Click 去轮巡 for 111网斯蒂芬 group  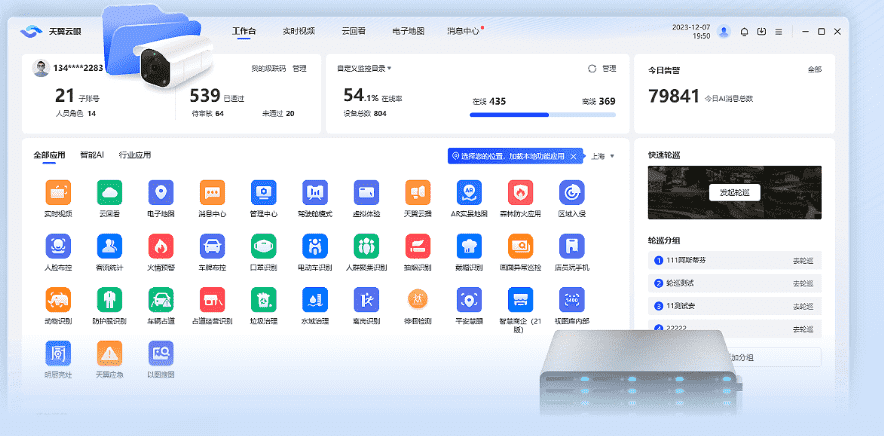(x=803, y=261)
